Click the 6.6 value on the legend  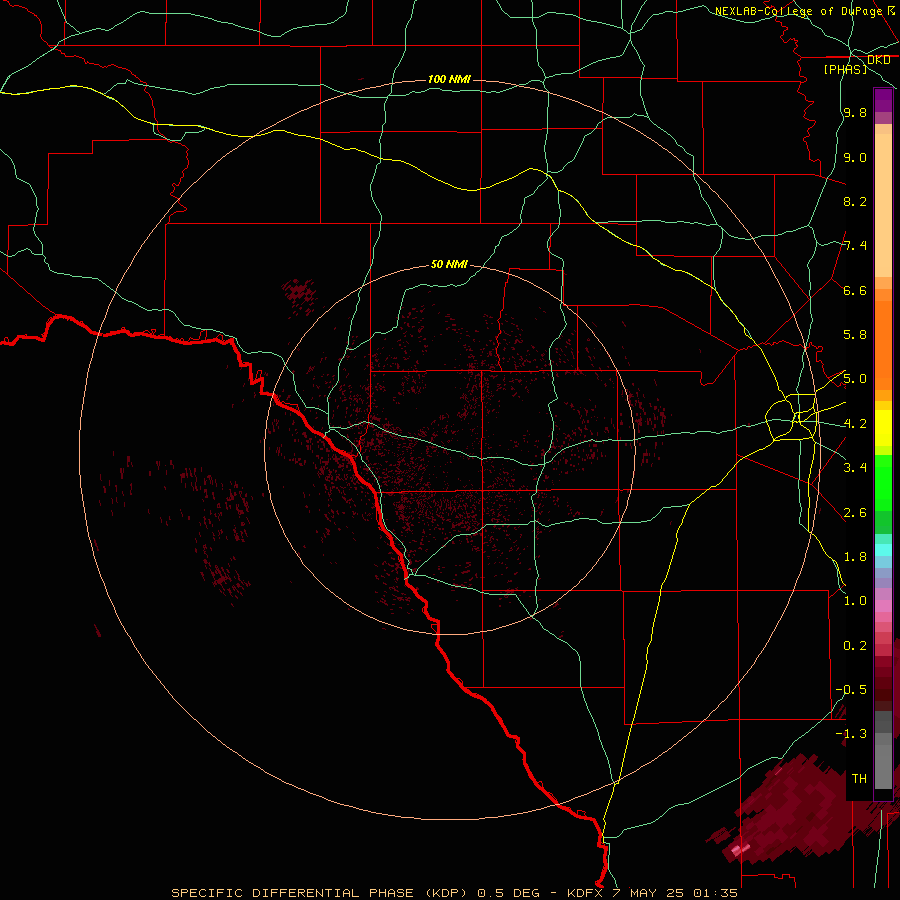coord(855,290)
